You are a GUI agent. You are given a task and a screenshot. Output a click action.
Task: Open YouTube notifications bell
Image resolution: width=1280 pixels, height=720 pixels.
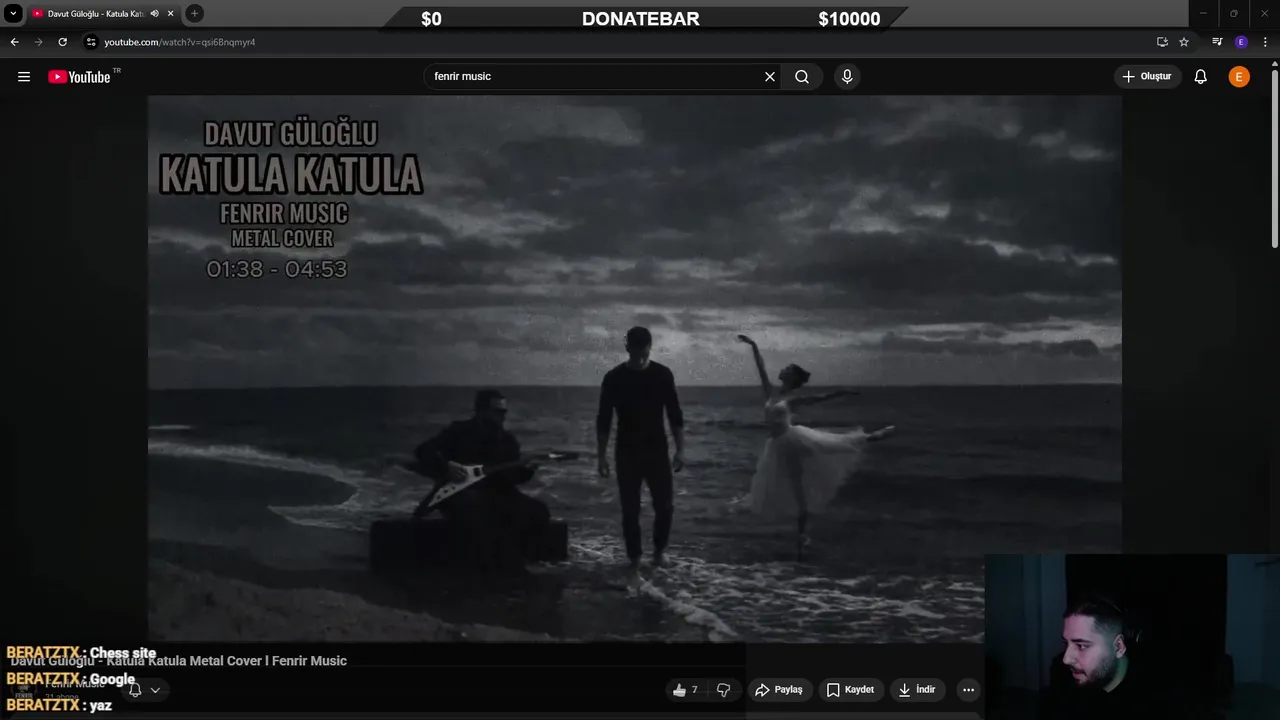(1201, 77)
